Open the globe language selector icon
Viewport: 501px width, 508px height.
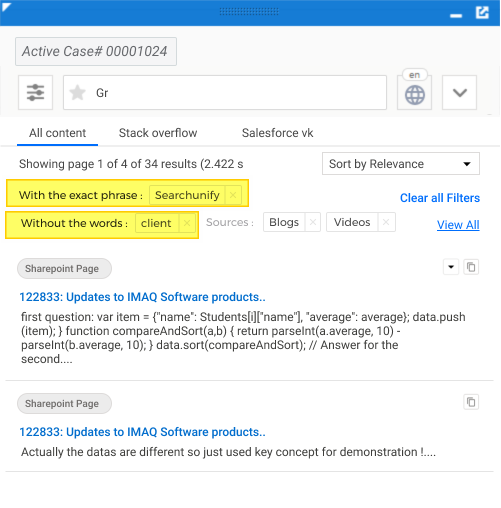(414, 95)
